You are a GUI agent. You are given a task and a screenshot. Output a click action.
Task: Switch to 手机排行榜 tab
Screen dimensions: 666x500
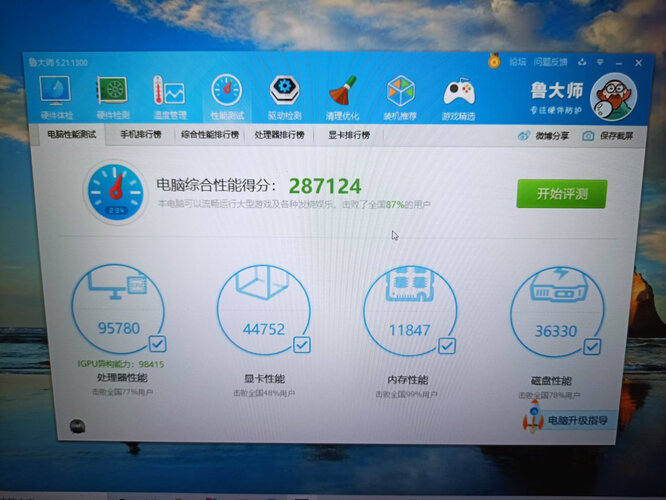(141, 135)
